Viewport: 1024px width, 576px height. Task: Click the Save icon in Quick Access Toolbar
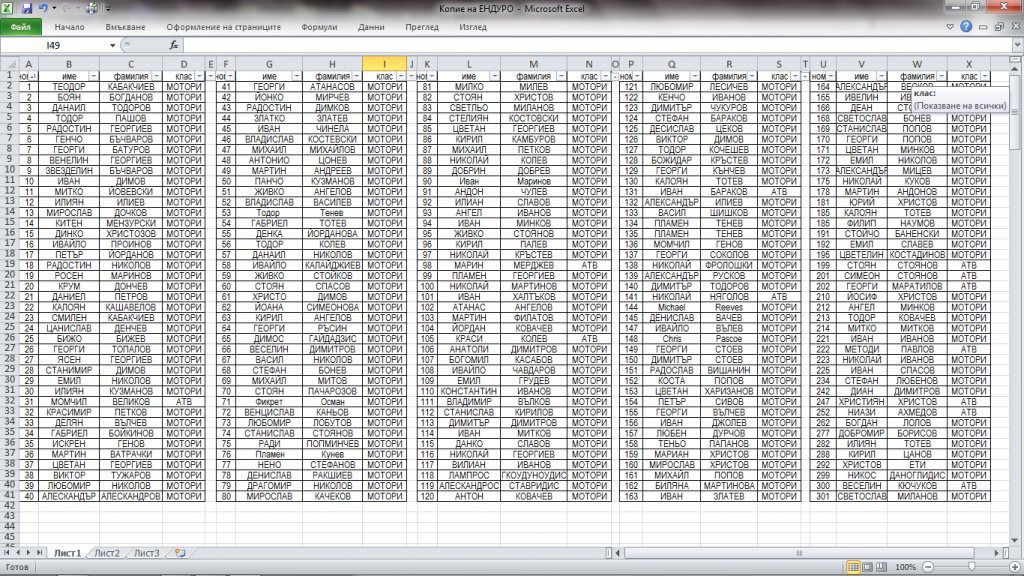click(27, 8)
